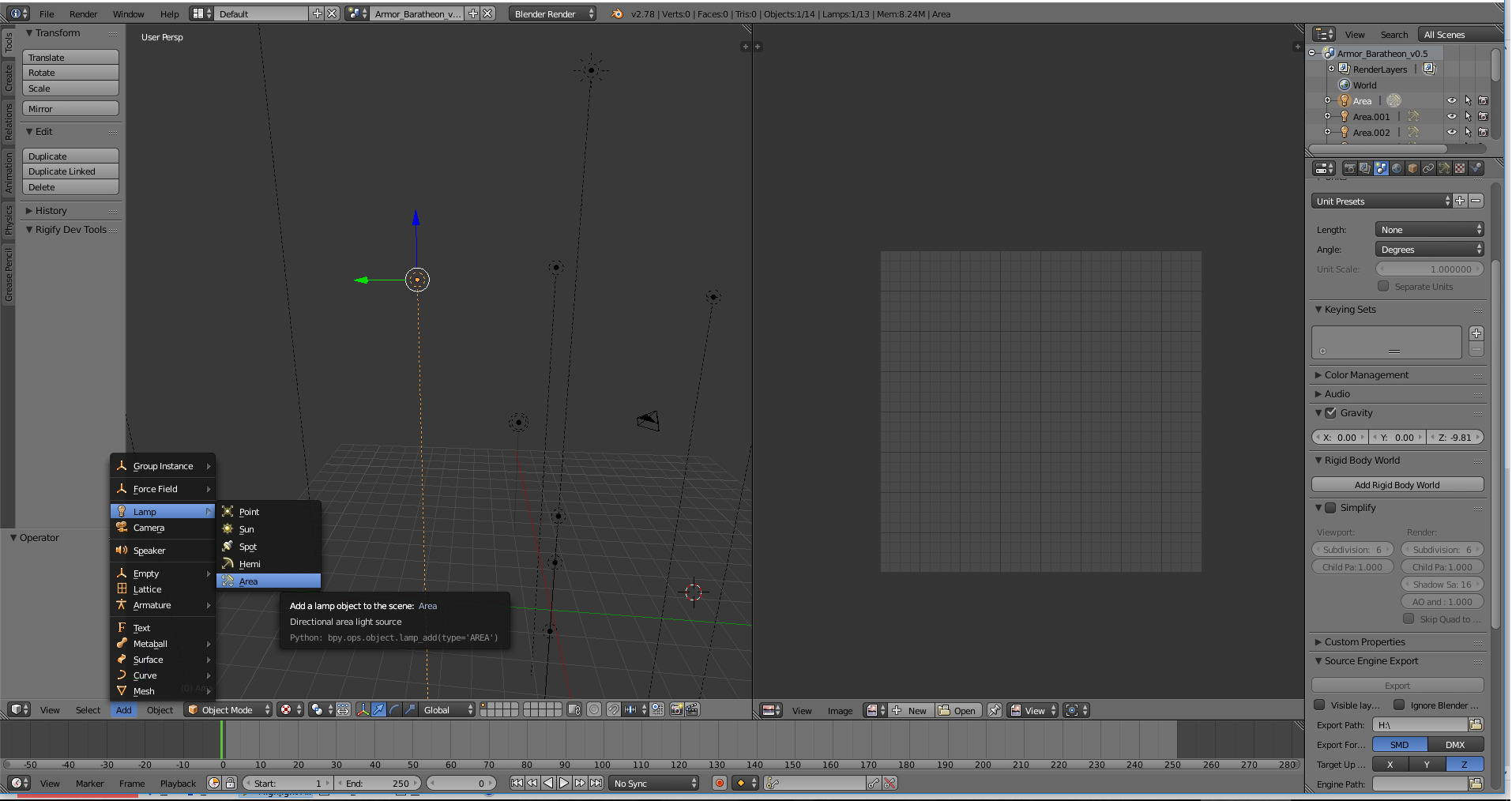Click the SMD export format button
Image resolution: width=1512 pixels, height=801 pixels.
coord(1400,744)
